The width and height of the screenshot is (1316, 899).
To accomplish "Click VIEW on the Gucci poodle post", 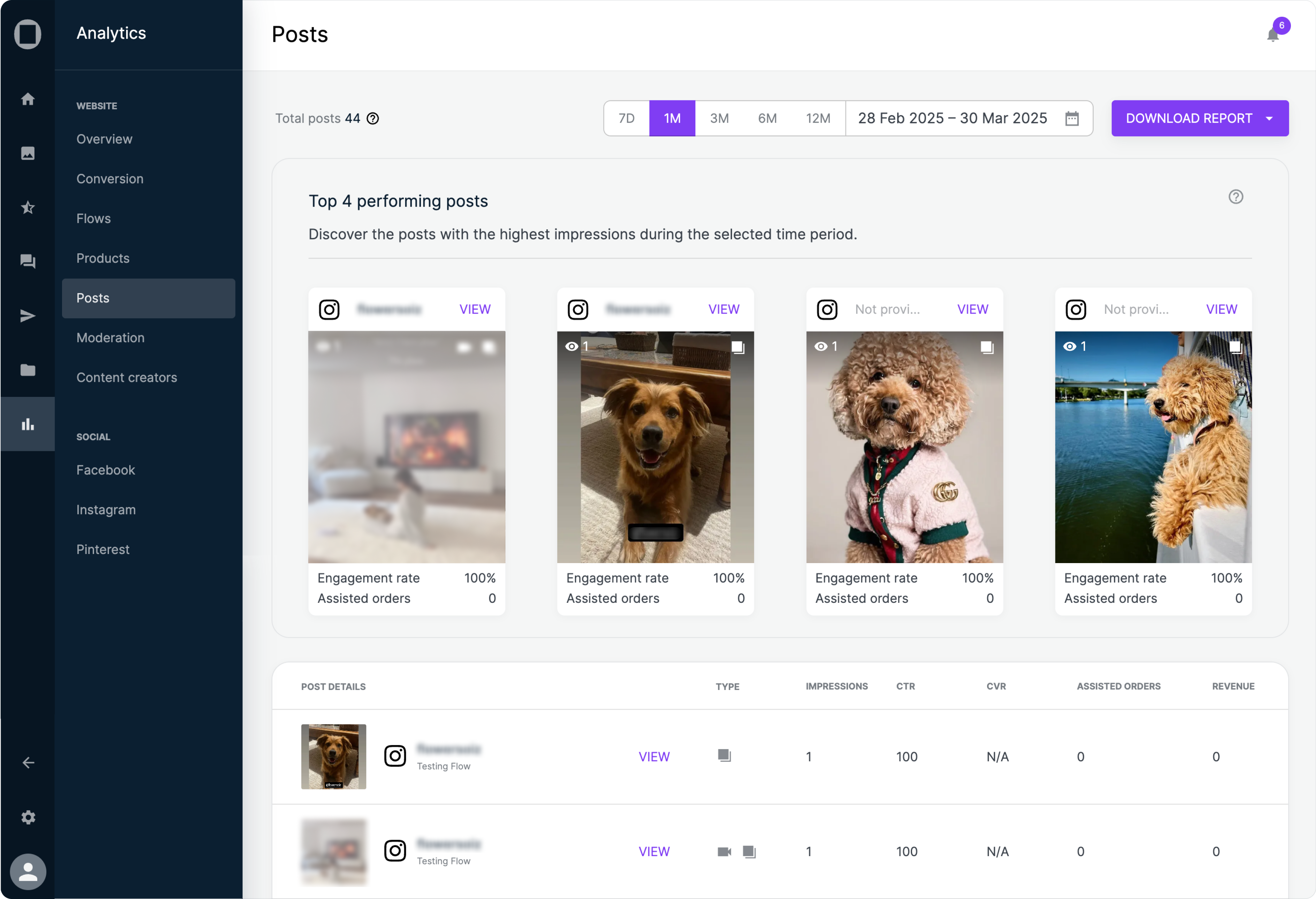I will [972, 309].
